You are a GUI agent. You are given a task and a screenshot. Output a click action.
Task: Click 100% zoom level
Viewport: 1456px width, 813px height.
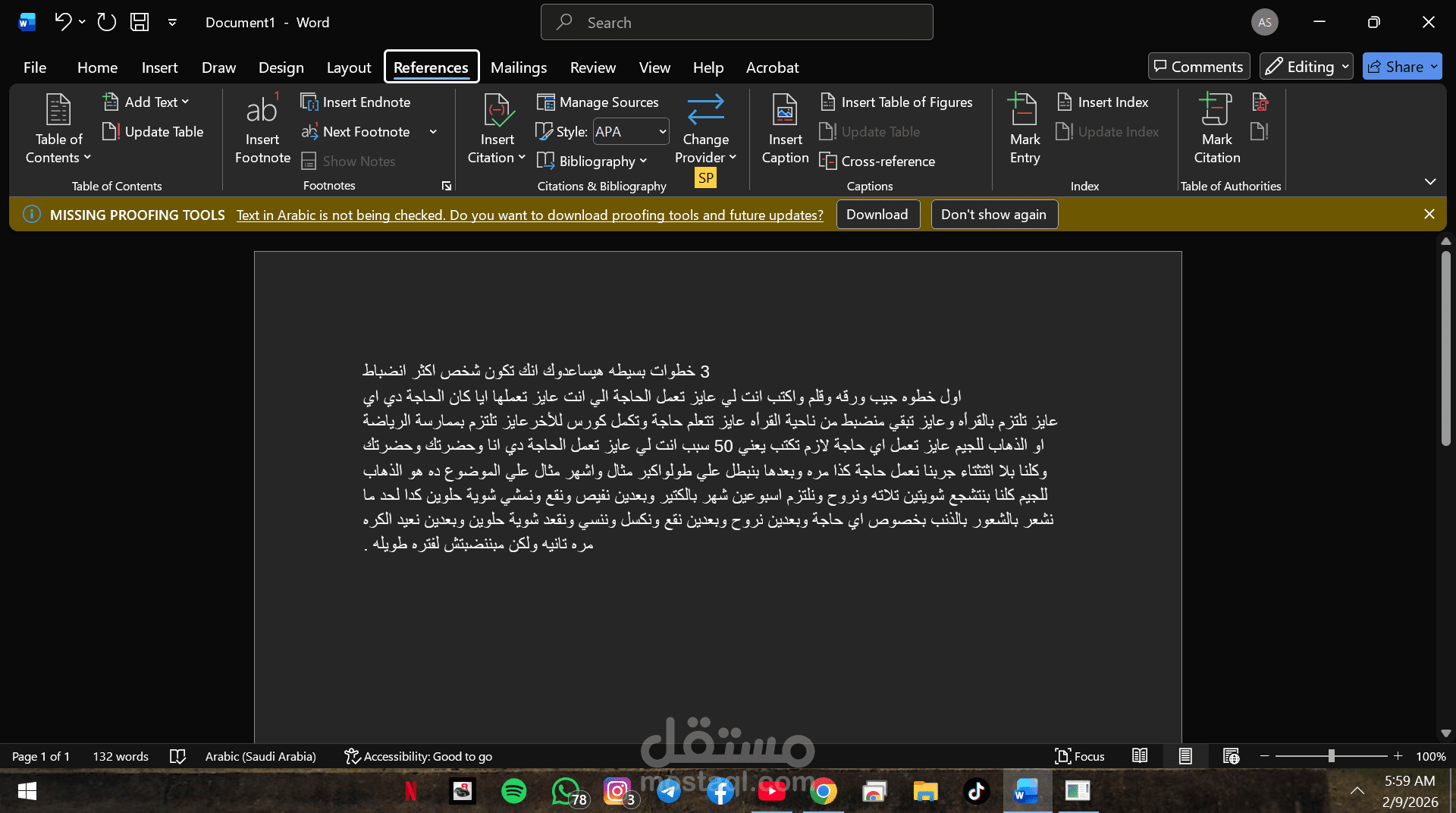1430,756
